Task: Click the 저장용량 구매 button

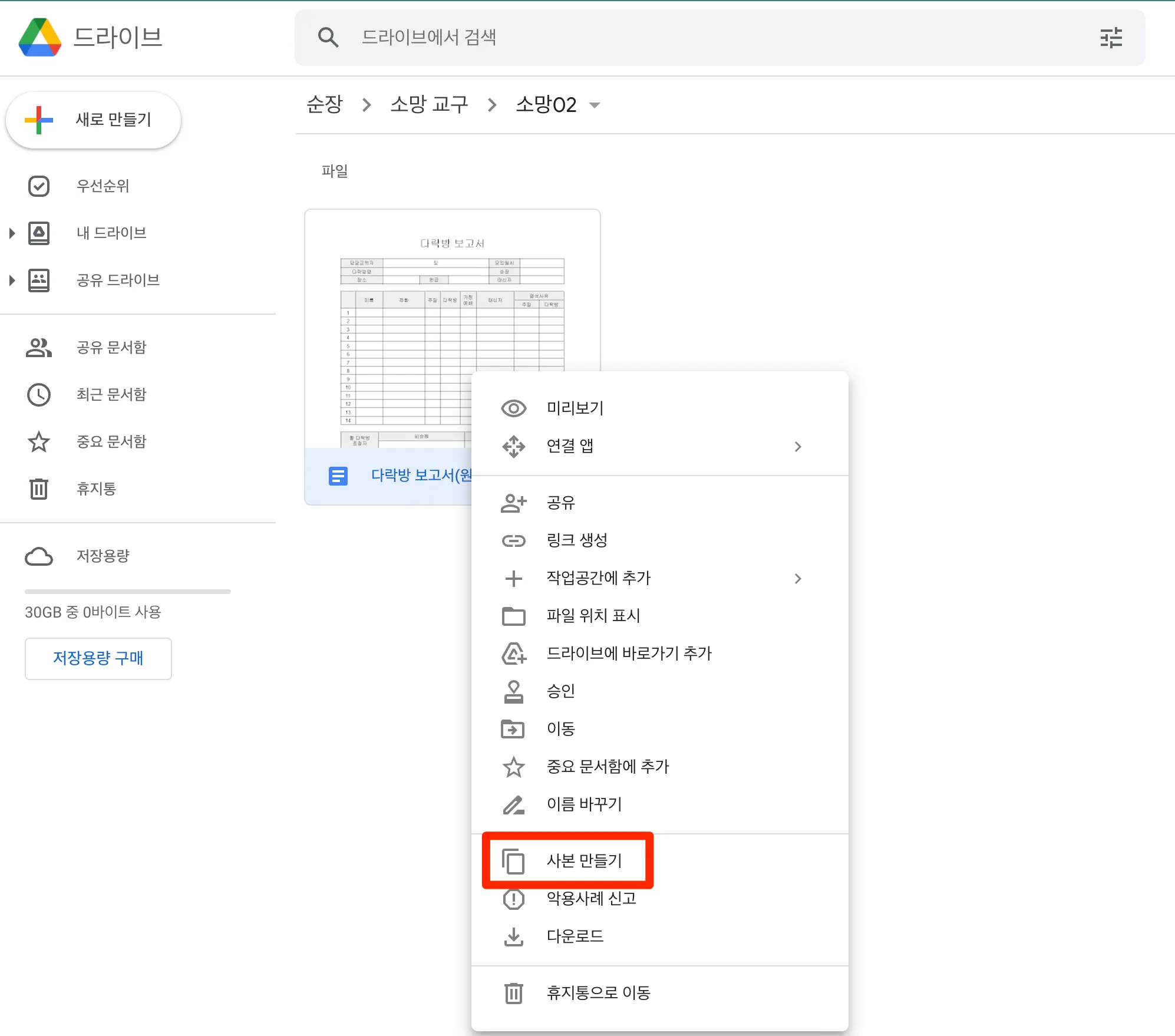Action: [98, 658]
